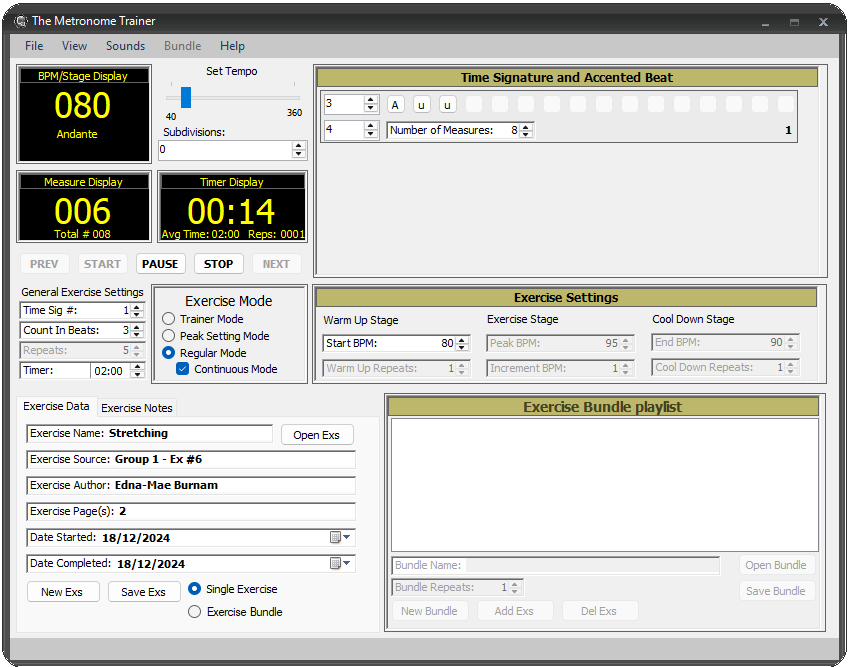
Task: Increase the time signature top number
Action: pyautogui.click(x=371, y=99)
